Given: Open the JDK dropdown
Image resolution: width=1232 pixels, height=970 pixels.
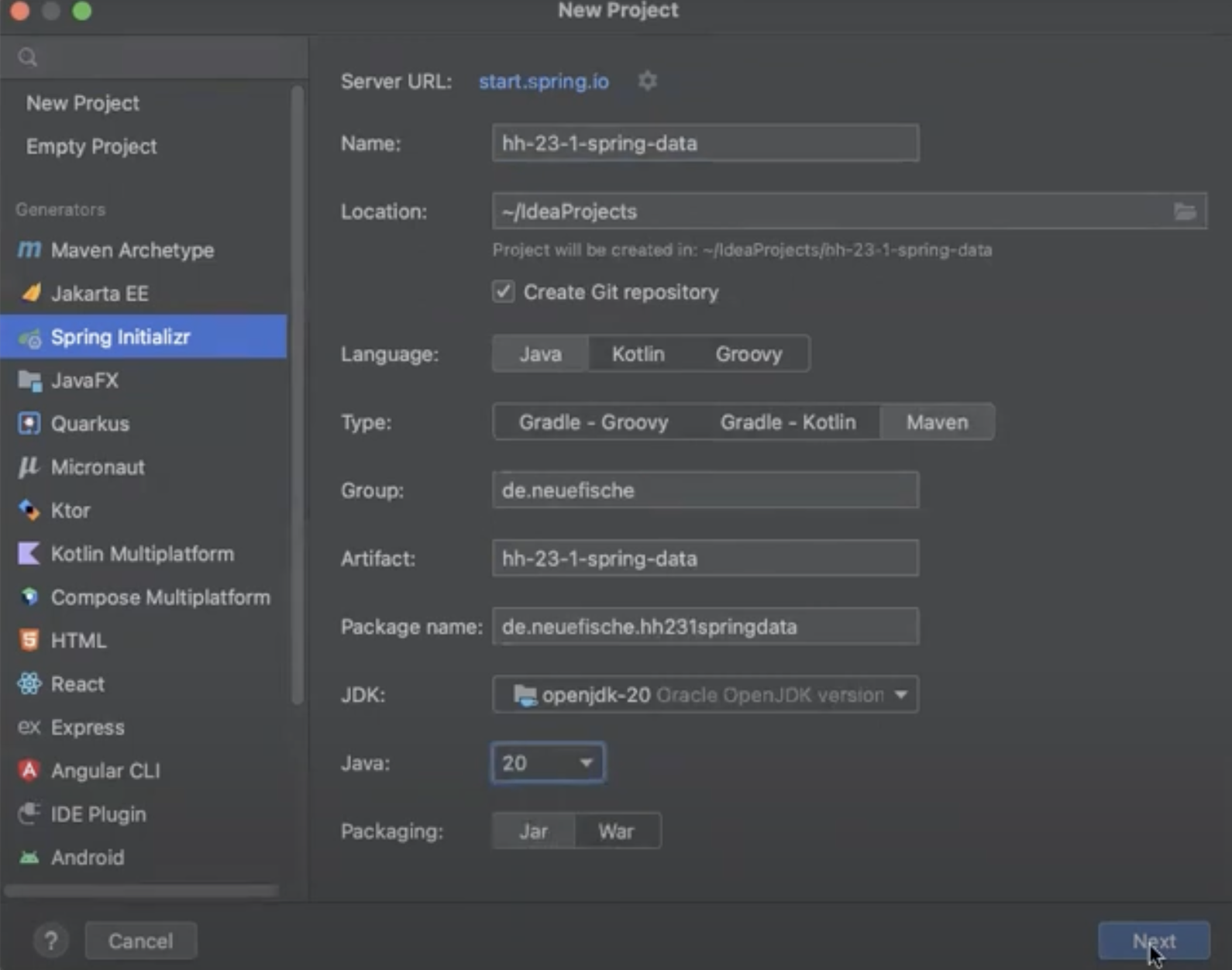Looking at the screenshot, I should tap(705, 695).
